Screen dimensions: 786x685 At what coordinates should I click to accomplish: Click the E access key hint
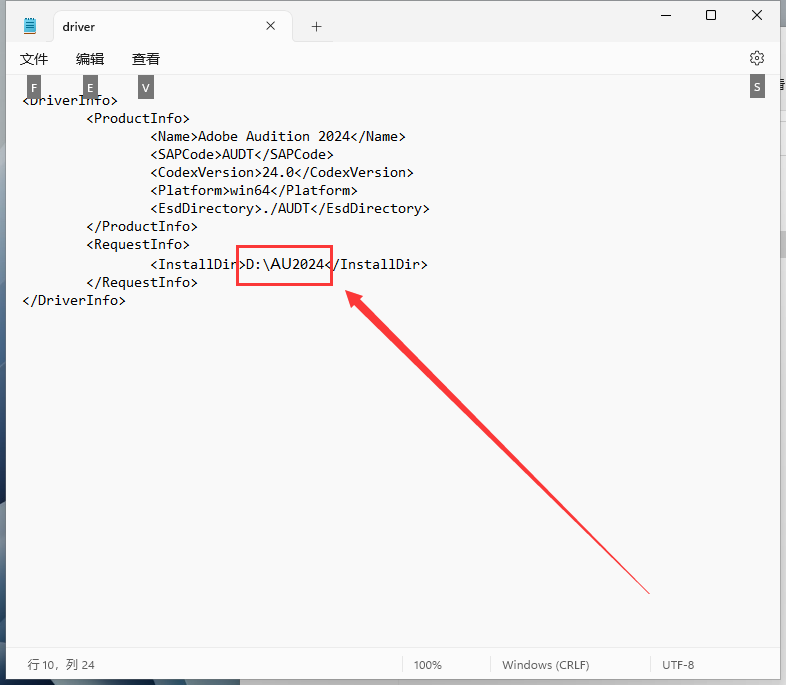click(90, 87)
